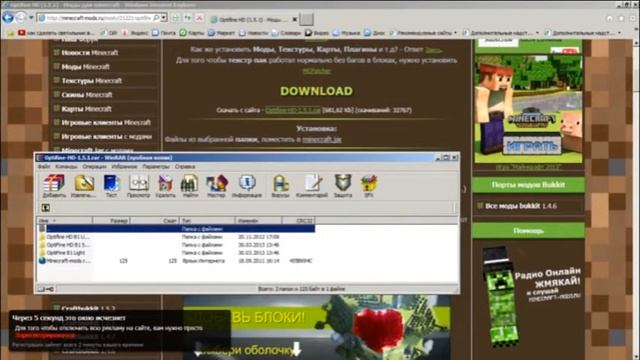Expand the address bar dropdown arrow
Viewport: 640px width, 360px height.
pyautogui.click(x=164, y=18)
